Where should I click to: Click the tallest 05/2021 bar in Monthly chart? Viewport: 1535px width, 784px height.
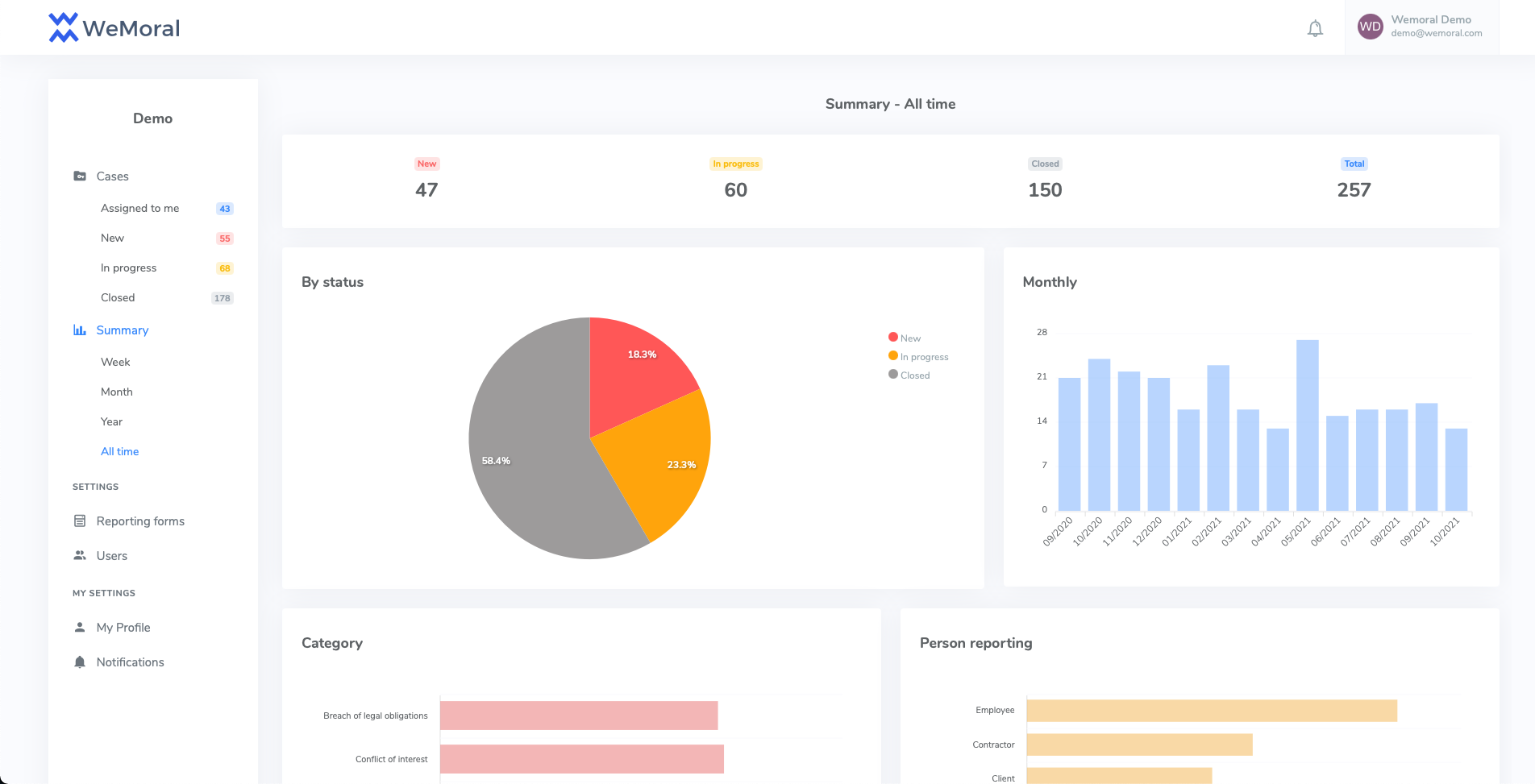pyautogui.click(x=1306, y=427)
